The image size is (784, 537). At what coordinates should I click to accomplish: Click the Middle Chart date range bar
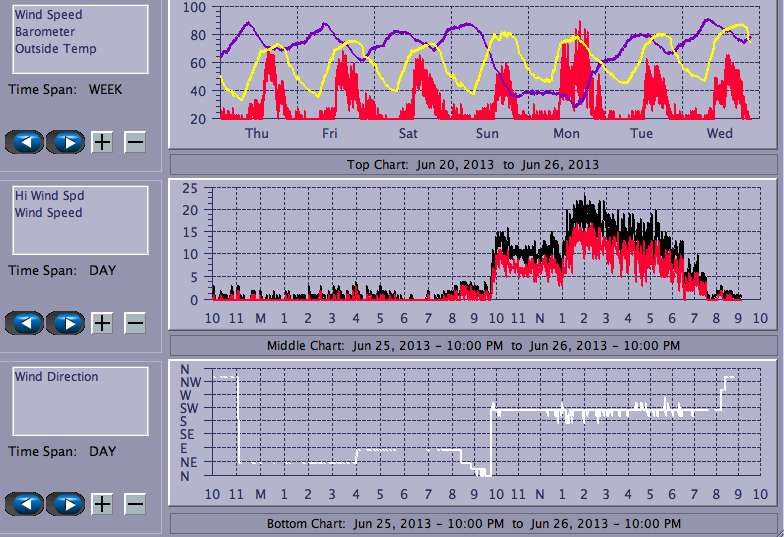[x=473, y=345]
